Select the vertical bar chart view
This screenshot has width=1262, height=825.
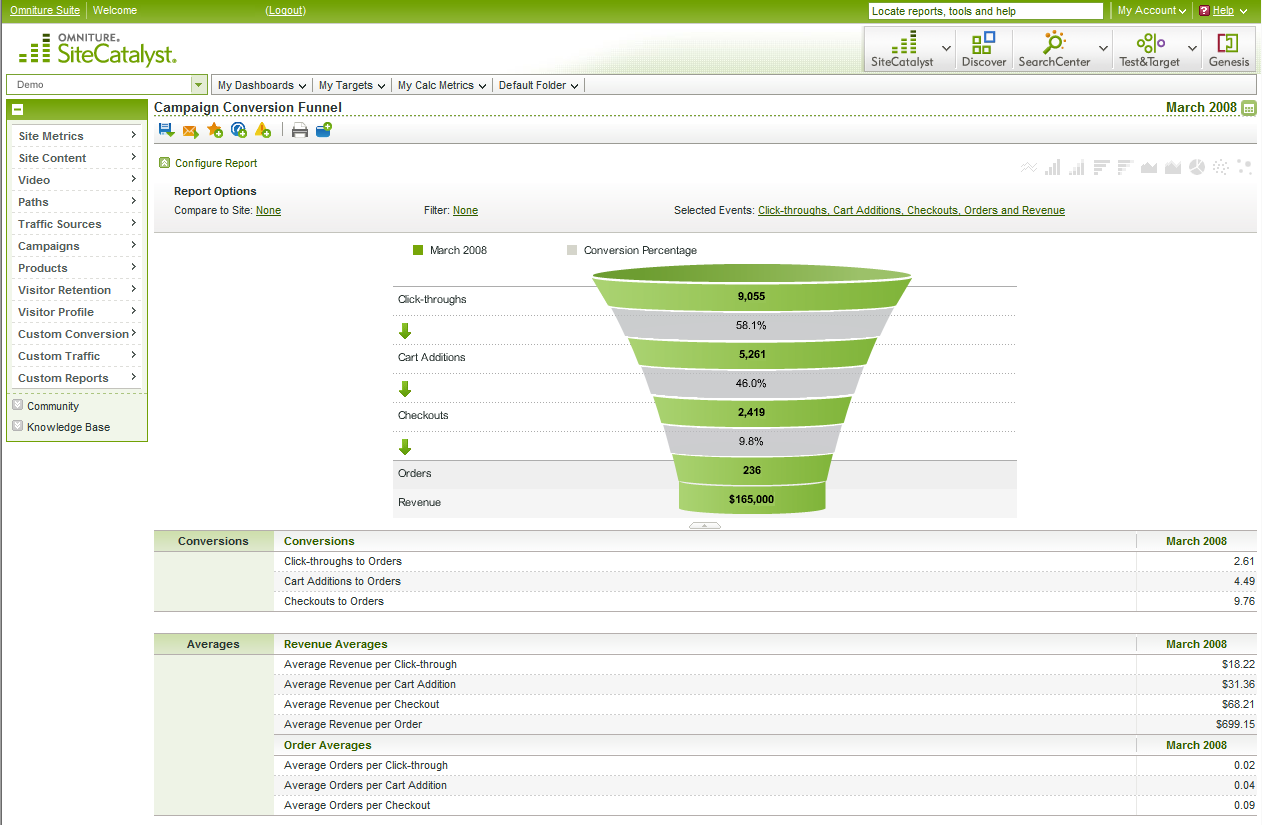(x=1052, y=167)
